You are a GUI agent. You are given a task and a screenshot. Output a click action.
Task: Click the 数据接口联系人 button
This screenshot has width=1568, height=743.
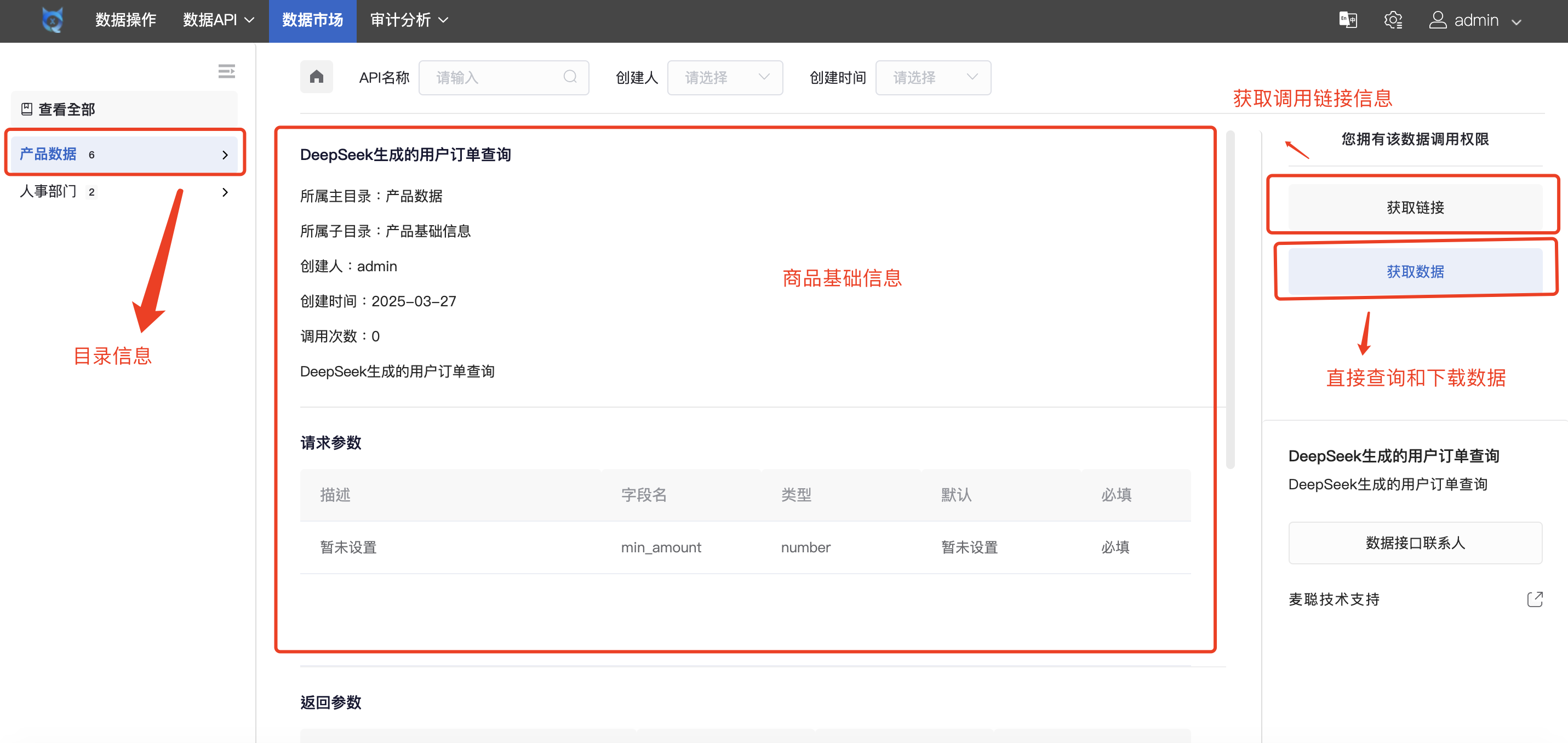[1415, 542]
